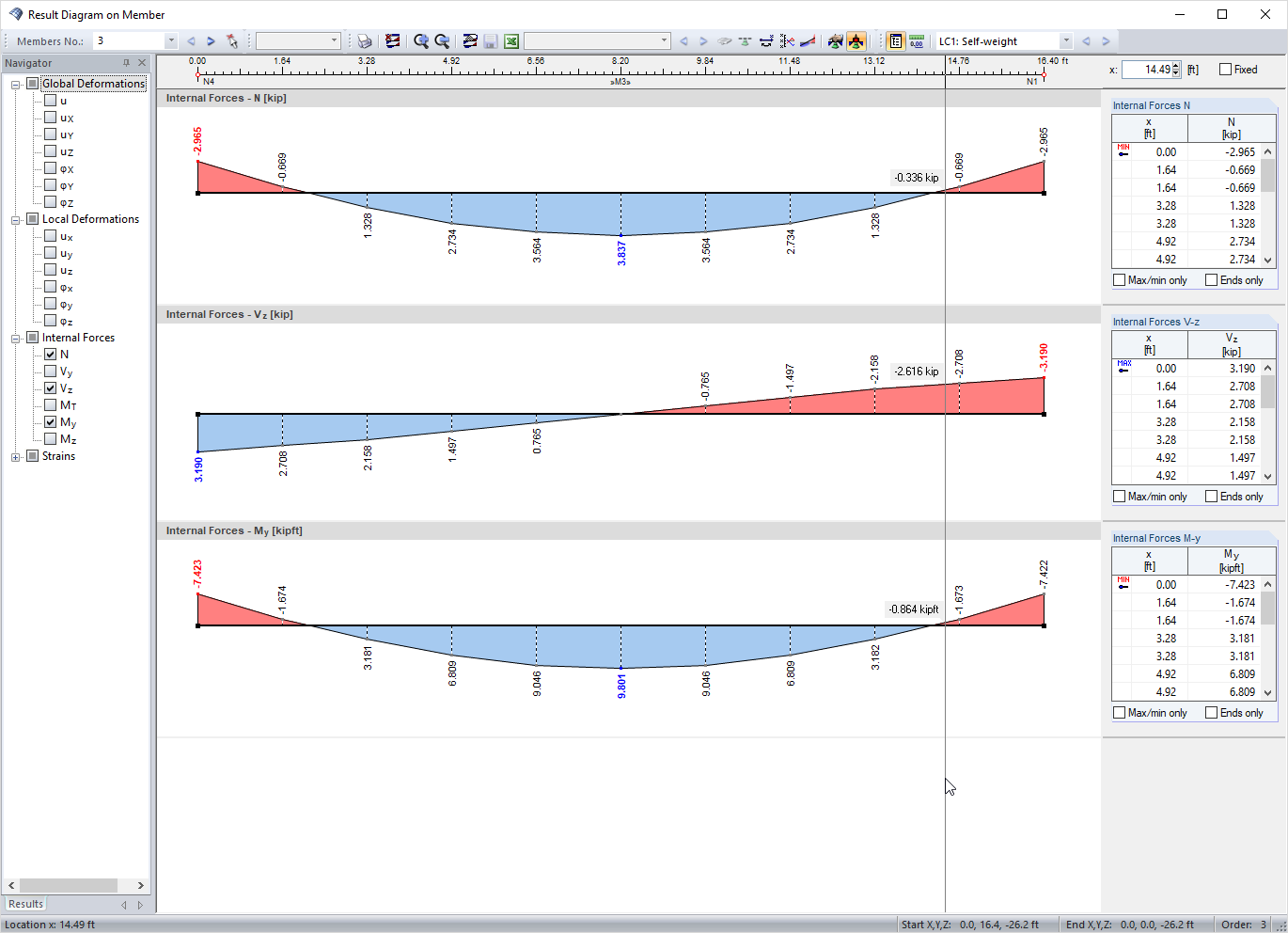Screen dimensions: 1288x933
Task: Check Max/min only under Internal Forces N
Action: click(x=1119, y=279)
